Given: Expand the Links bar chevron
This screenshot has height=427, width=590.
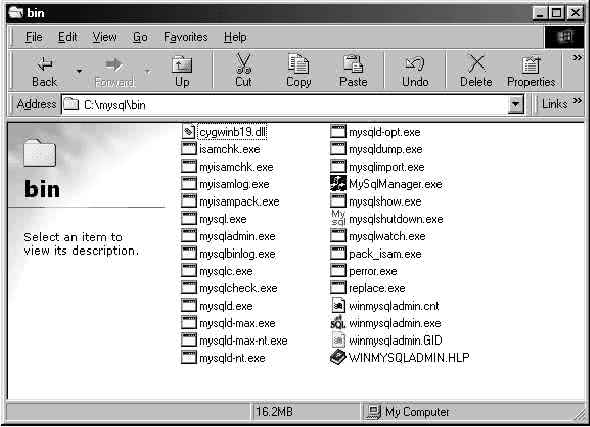Looking at the screenshot, I should 577,100.
